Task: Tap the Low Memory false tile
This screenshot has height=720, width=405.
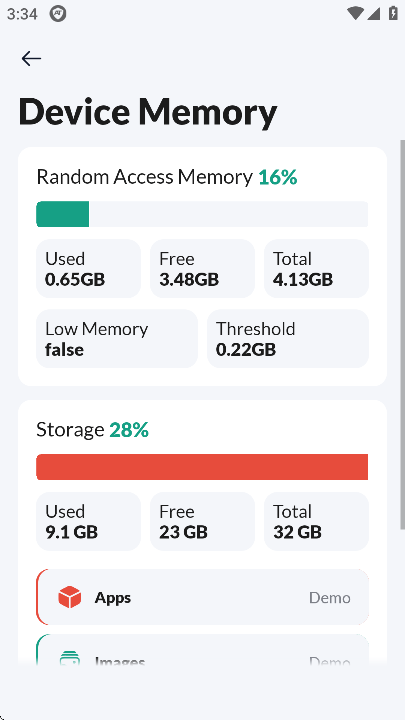Action: (x=117, y=339)
